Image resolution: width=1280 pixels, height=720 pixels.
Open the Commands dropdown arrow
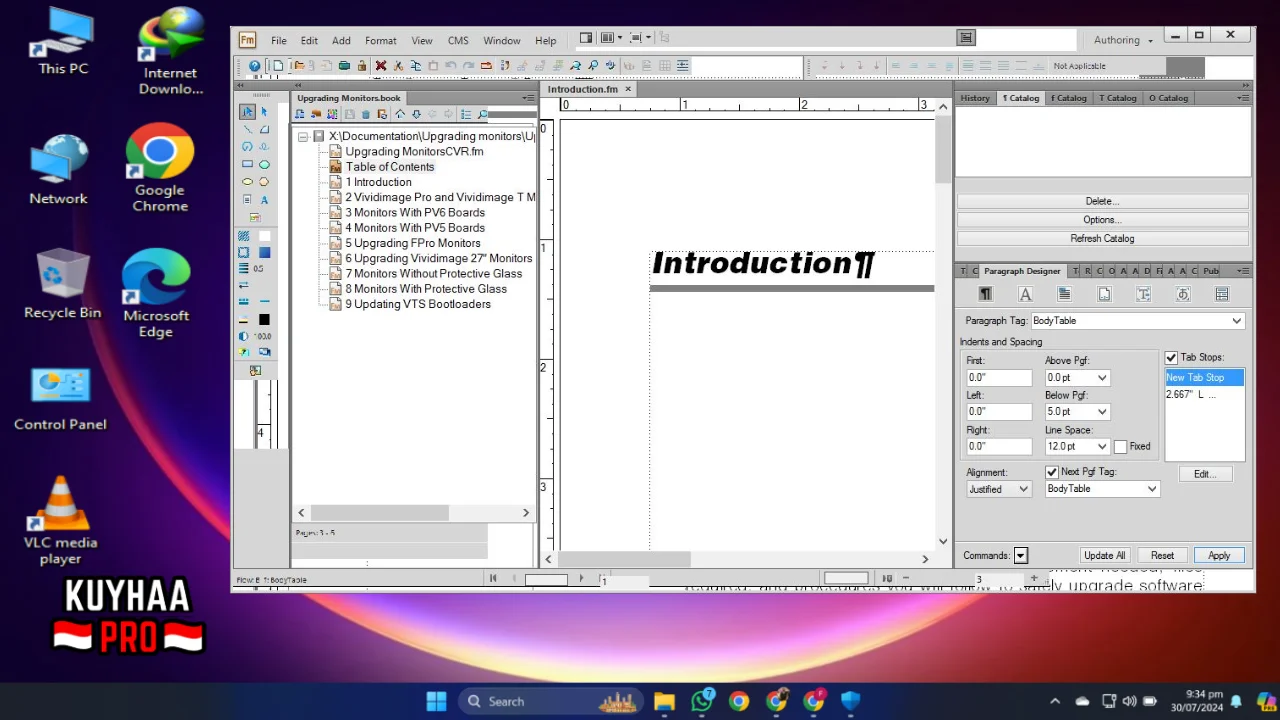coord(1020,555)
